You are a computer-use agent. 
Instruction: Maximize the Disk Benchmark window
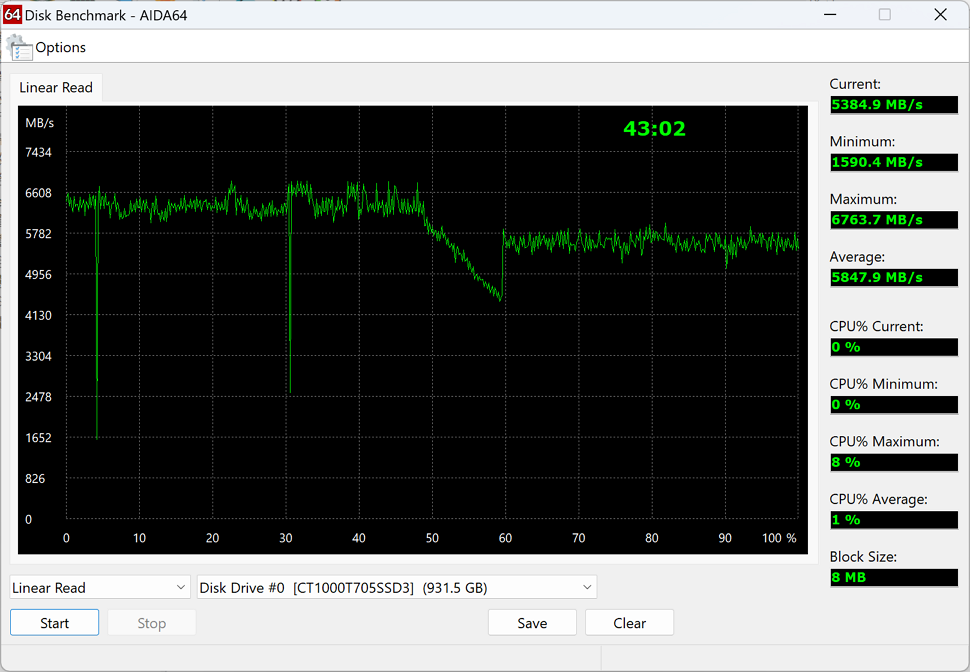pyautogui.click(x=885, y=14)
